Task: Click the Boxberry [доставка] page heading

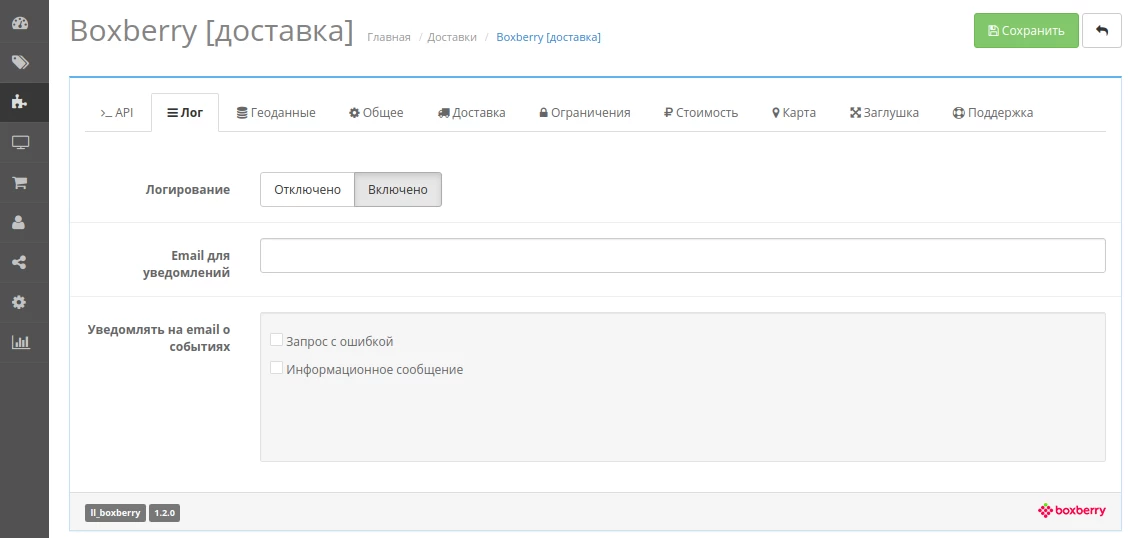Action: coord(212,32)
